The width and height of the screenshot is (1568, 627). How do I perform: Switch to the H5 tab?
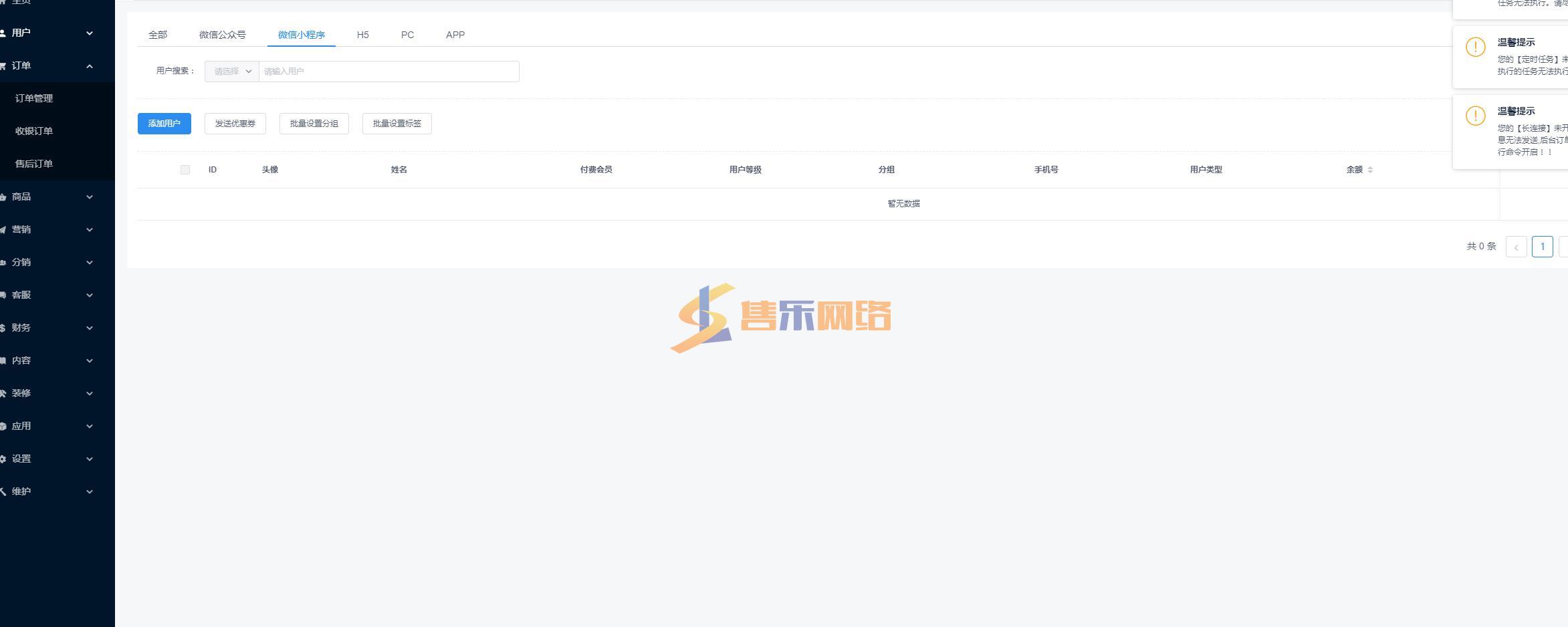point(363,35)
